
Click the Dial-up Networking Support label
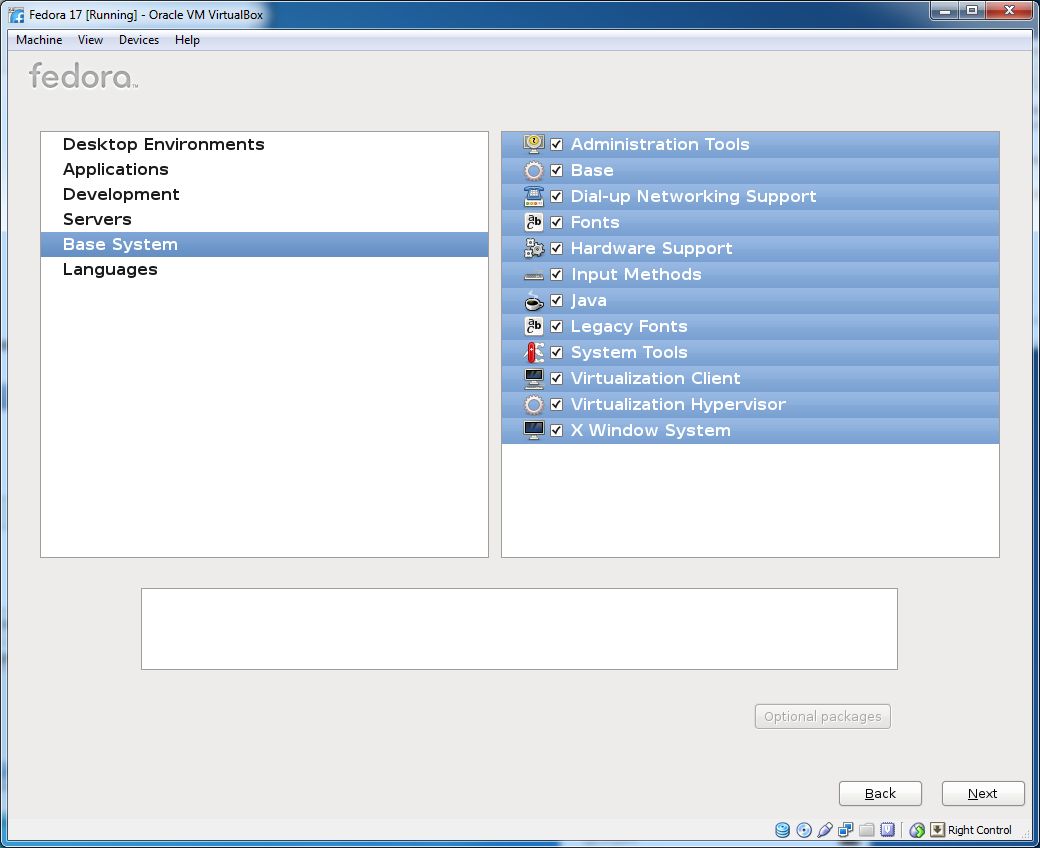click(693, 196)
